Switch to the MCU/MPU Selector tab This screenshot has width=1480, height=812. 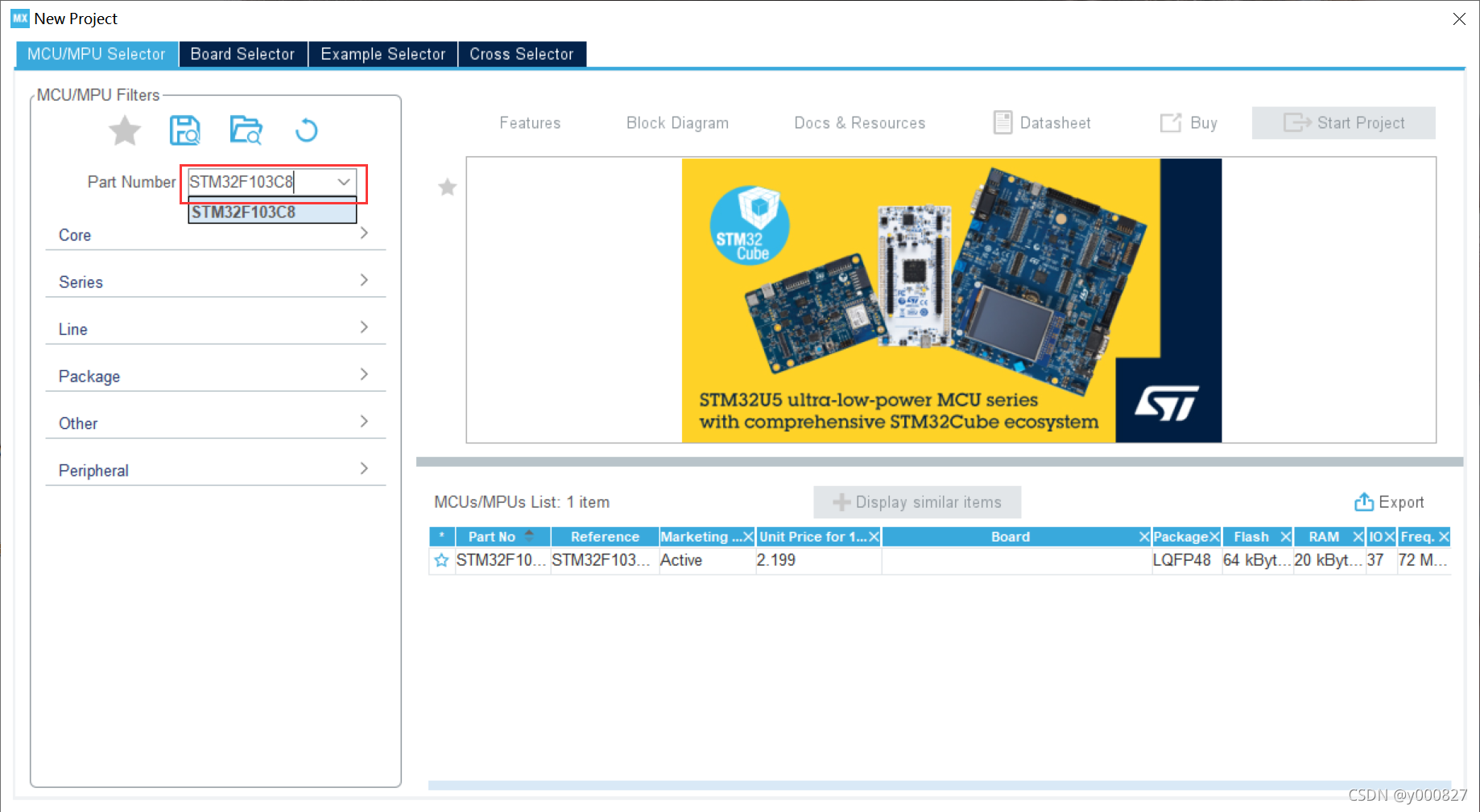pyautogui.click(x=97, y=54)
